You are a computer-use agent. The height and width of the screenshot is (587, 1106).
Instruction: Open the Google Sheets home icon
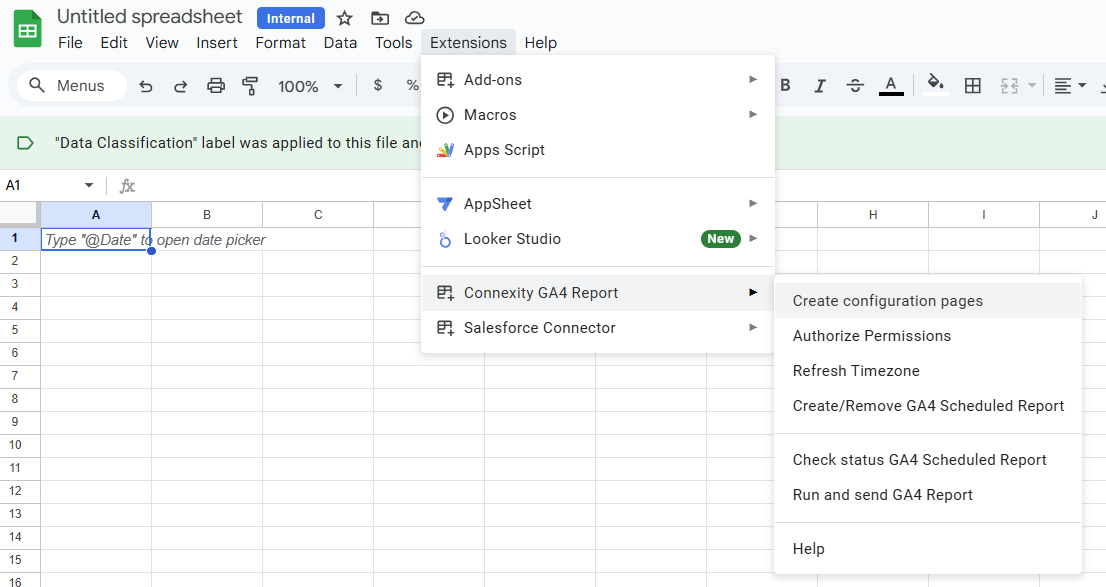pos(28,30)
